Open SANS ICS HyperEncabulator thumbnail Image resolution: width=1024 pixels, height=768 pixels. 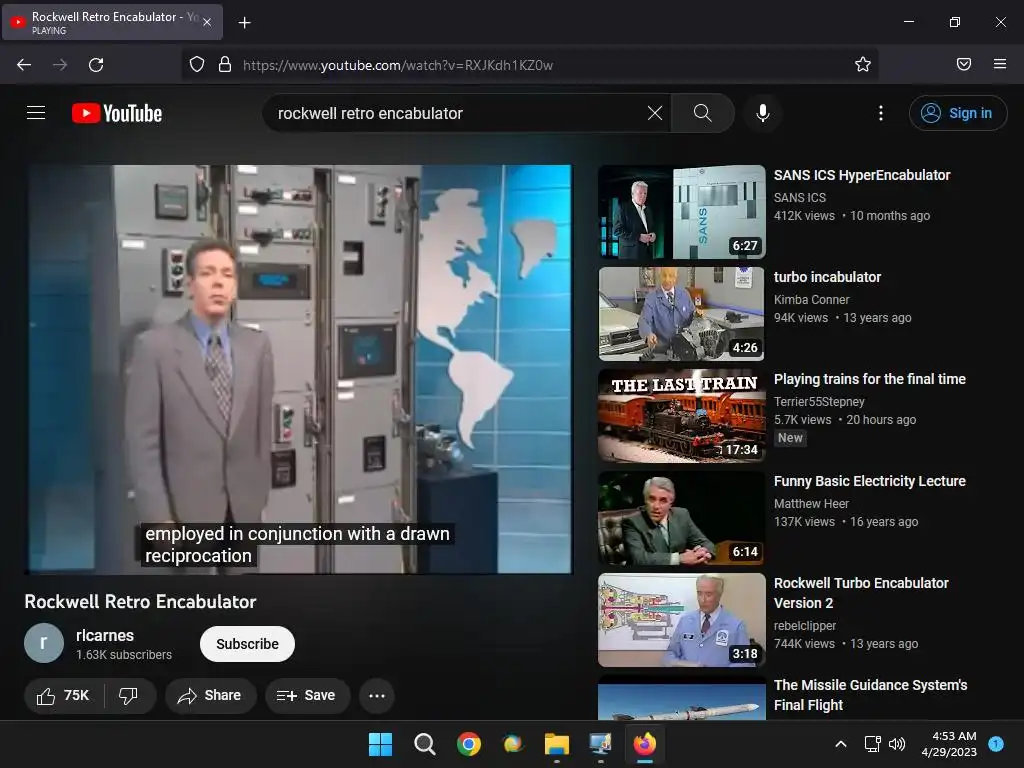click(x=682, y=212)
